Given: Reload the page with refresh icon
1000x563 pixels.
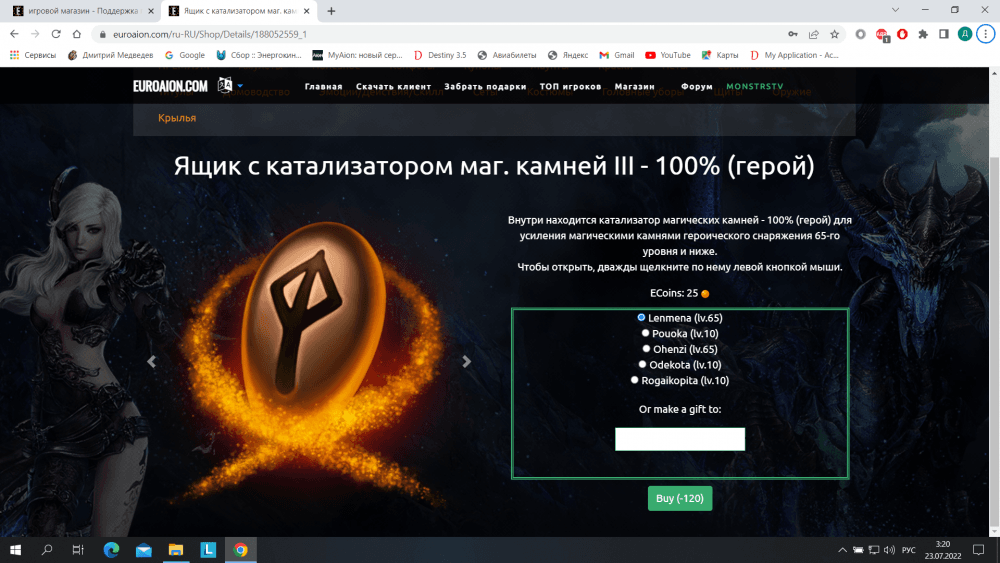Looking at the screenshot, I should pos(56,34).
